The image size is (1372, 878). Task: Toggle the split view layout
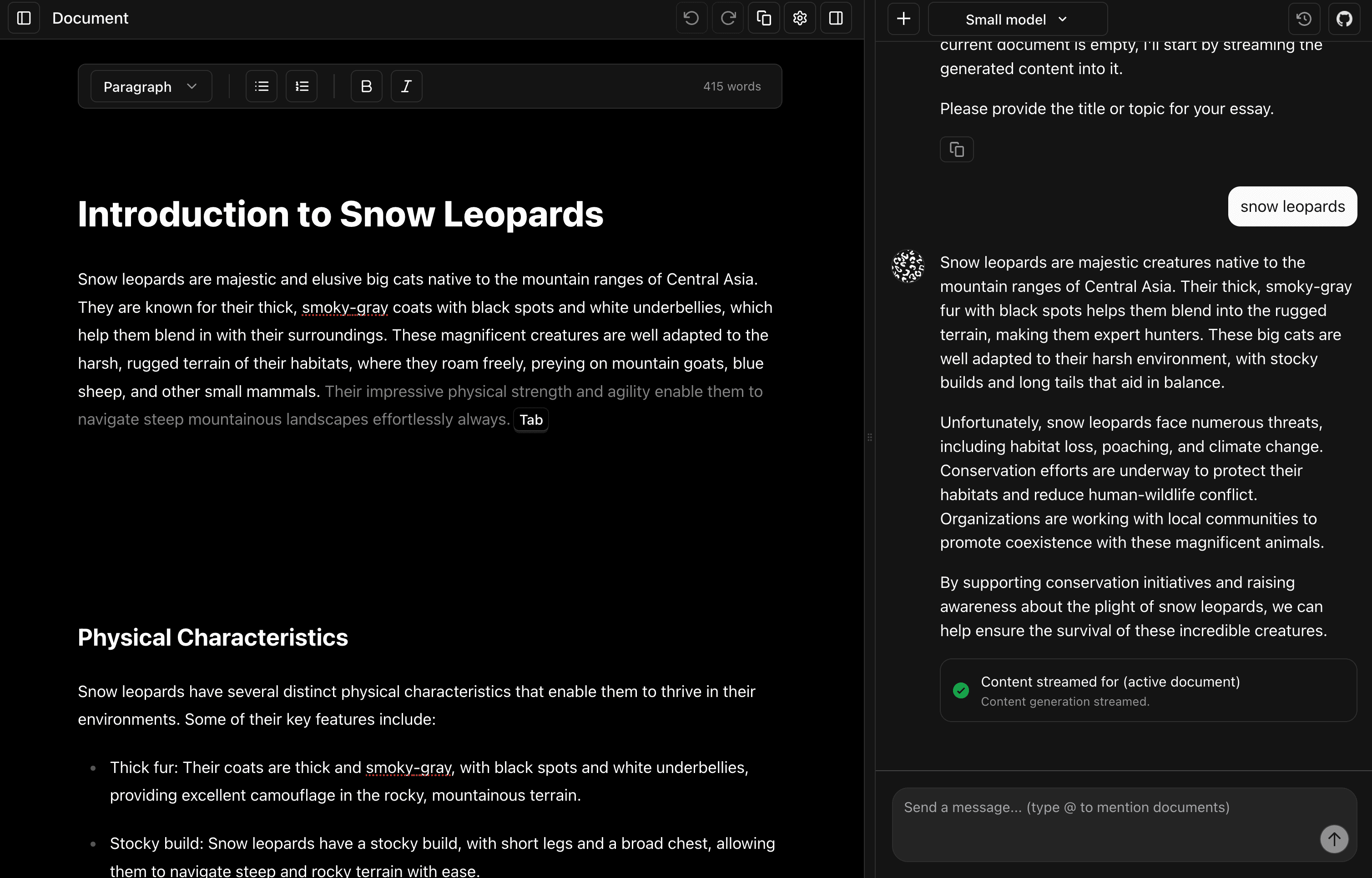click(x=835, y=18)
